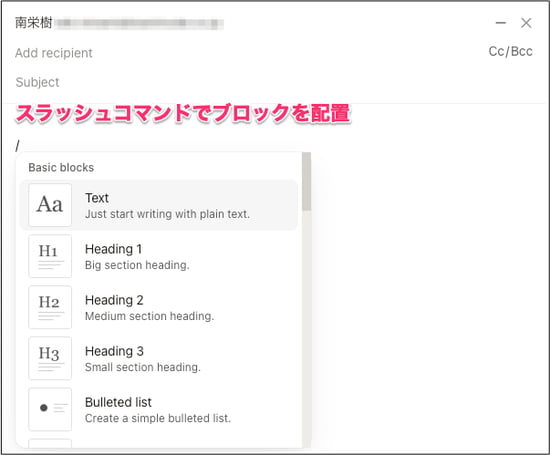The image size is (550, 455).
Task: Click the block menu scrollbar thumb
Action: [307, 181]
